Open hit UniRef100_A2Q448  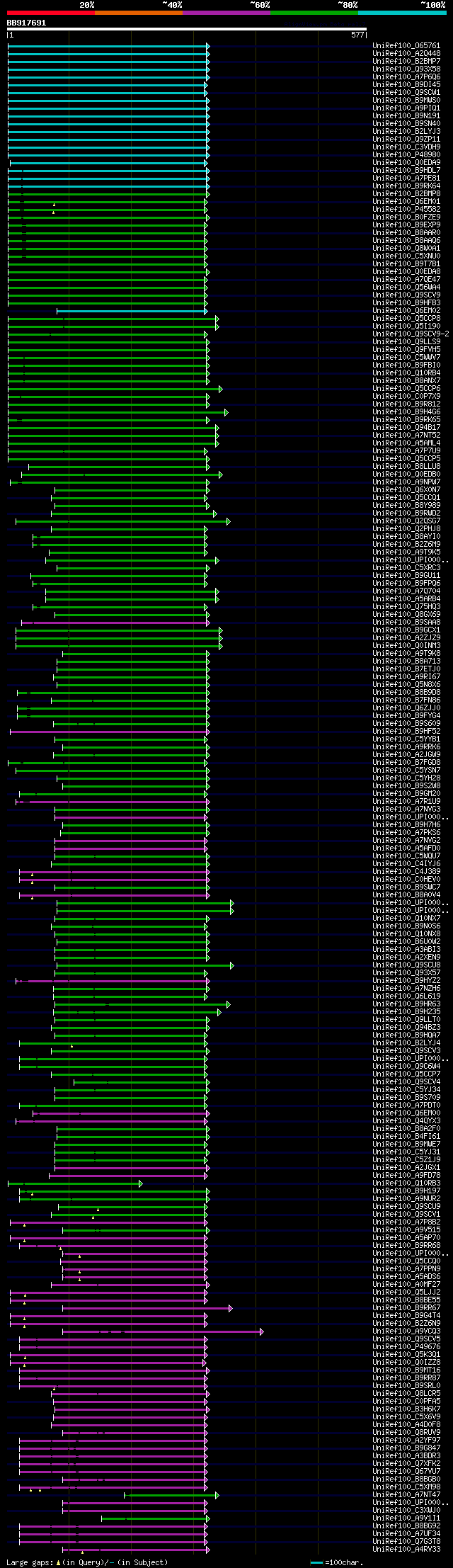tap(406, 54)
